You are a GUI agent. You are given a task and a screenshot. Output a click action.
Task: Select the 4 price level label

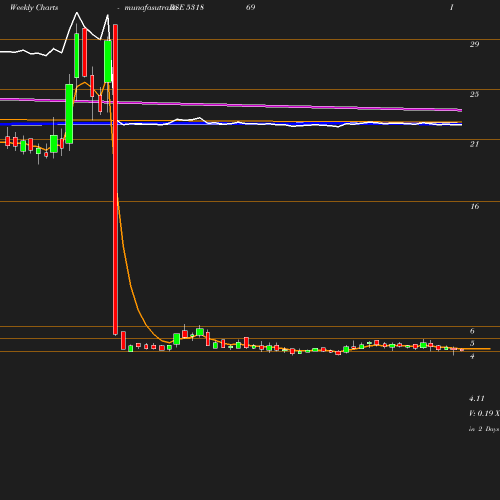tap(472, 356)
